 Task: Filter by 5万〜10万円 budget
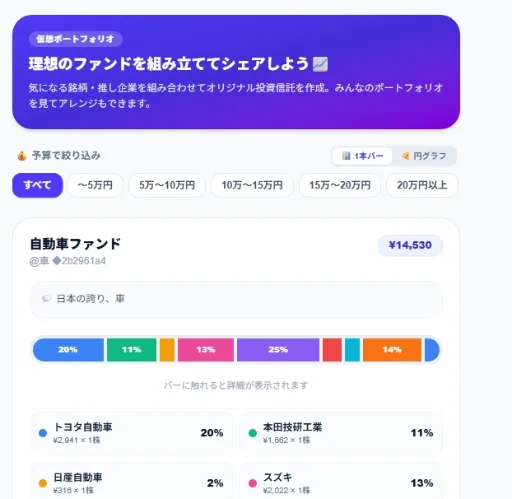click(167, 185)
